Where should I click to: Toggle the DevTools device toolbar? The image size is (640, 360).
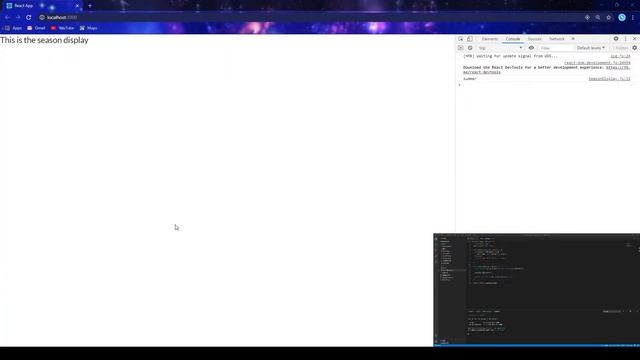[470, 39]
